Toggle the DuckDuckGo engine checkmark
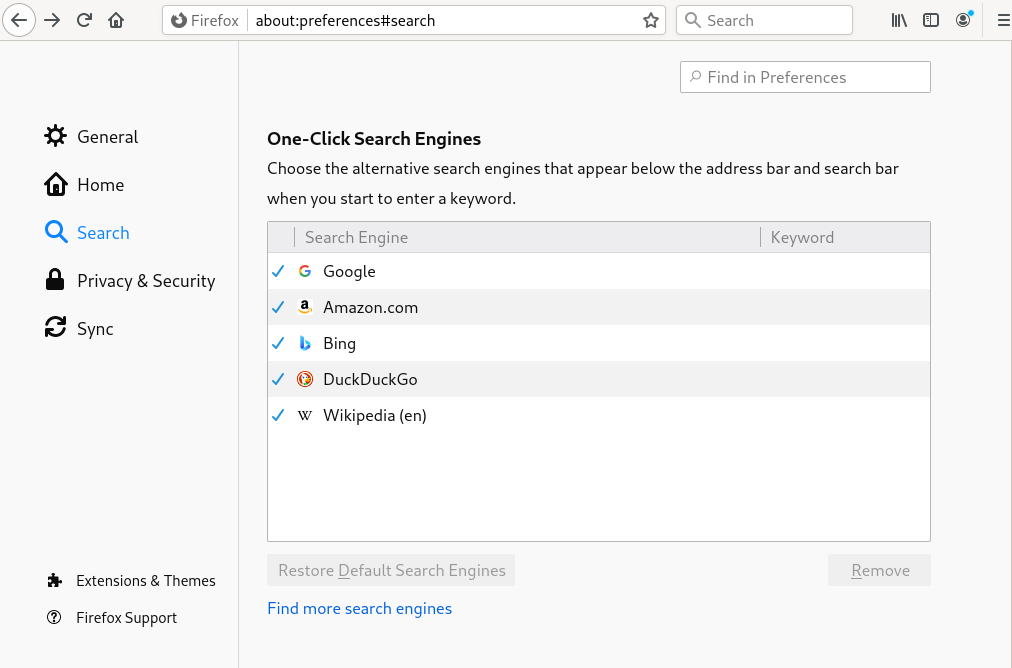The width and height of the screenshot is (1012, 668). [x=278, y=380]
